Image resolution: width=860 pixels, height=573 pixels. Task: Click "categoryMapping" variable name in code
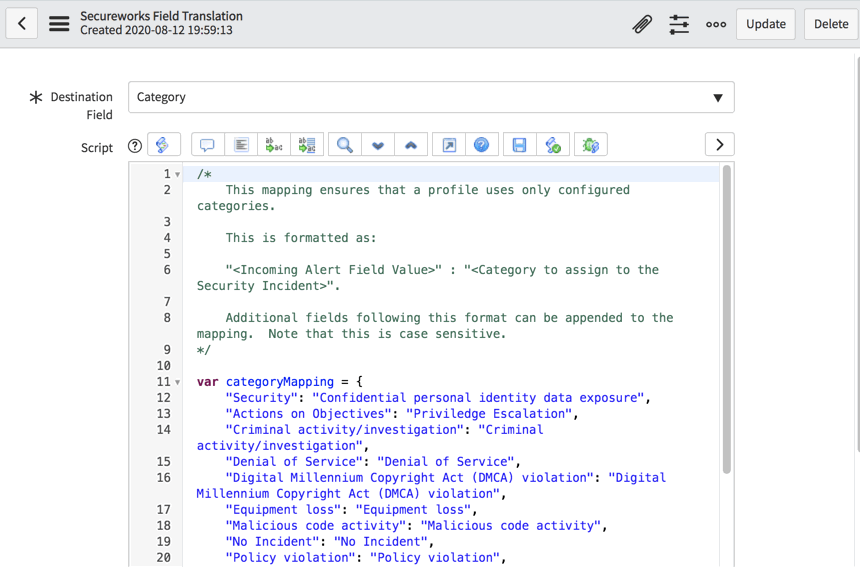[x=280, y=382]
